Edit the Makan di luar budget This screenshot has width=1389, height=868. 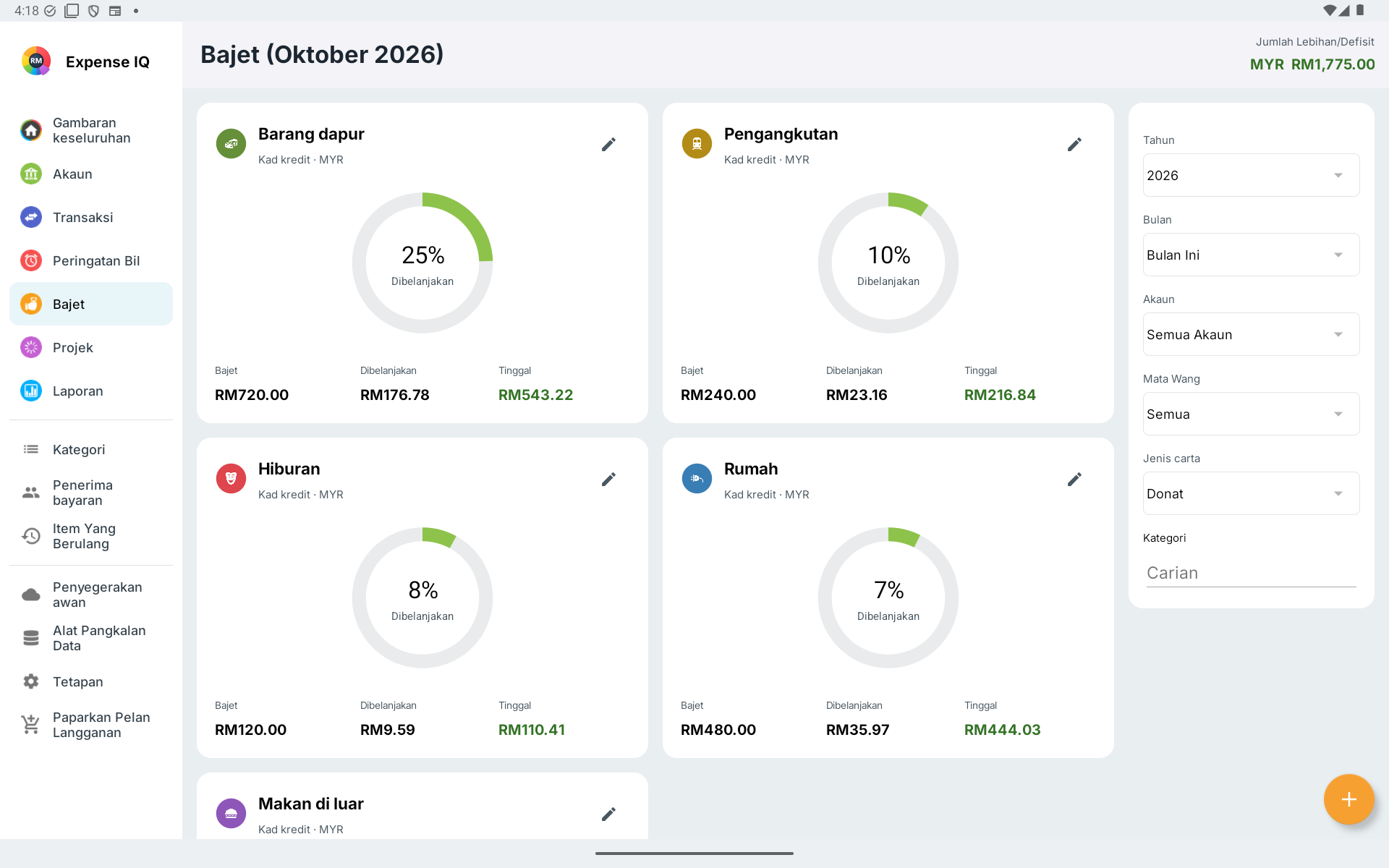pos(608,814)
